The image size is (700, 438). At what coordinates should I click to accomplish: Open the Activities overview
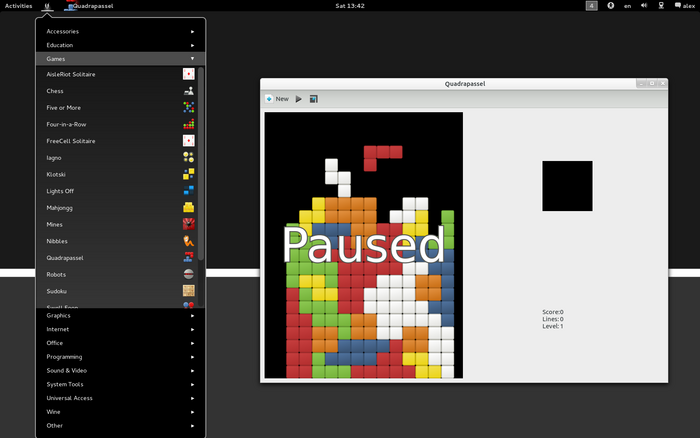(x=18, y=6)
